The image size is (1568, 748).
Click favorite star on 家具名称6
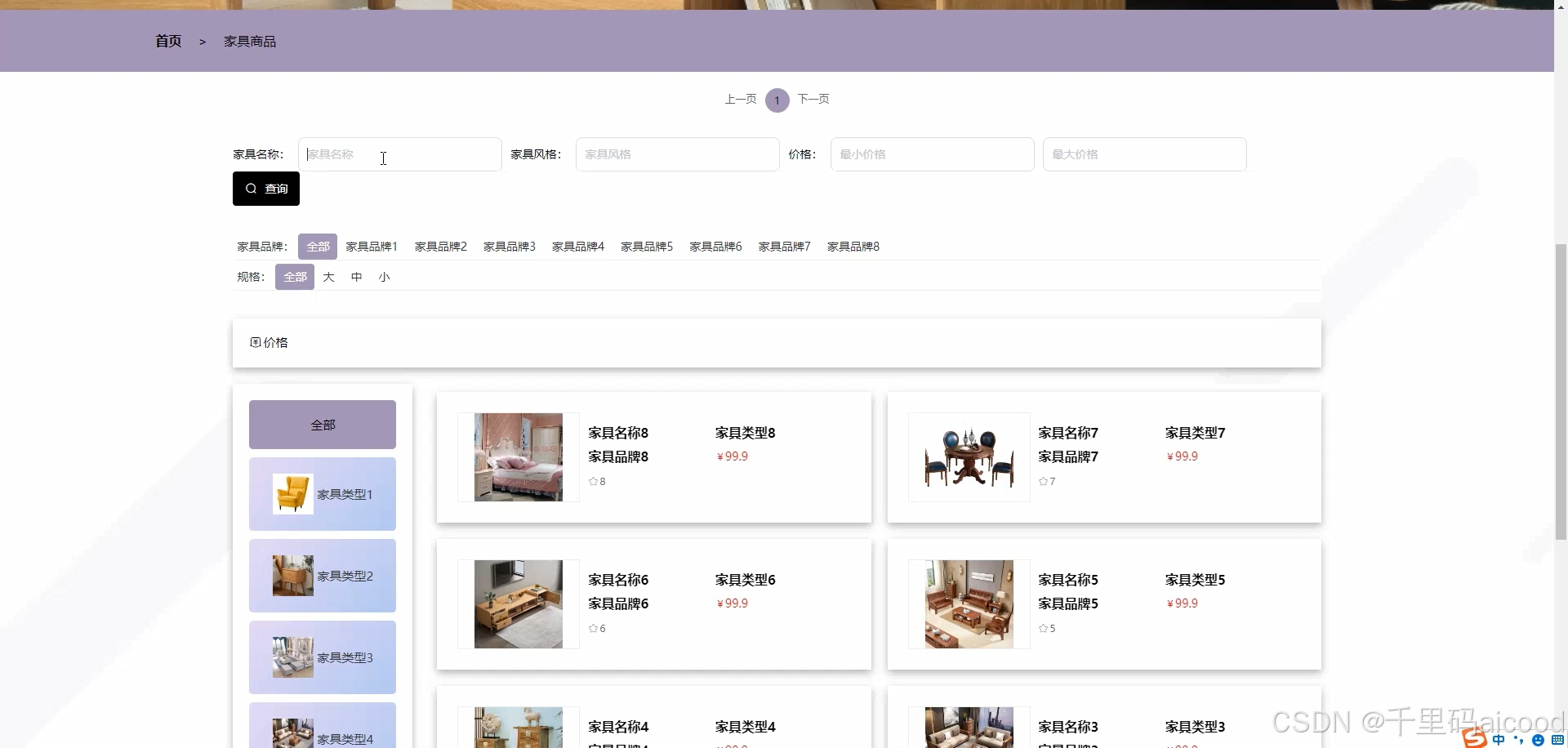point(594,629)
